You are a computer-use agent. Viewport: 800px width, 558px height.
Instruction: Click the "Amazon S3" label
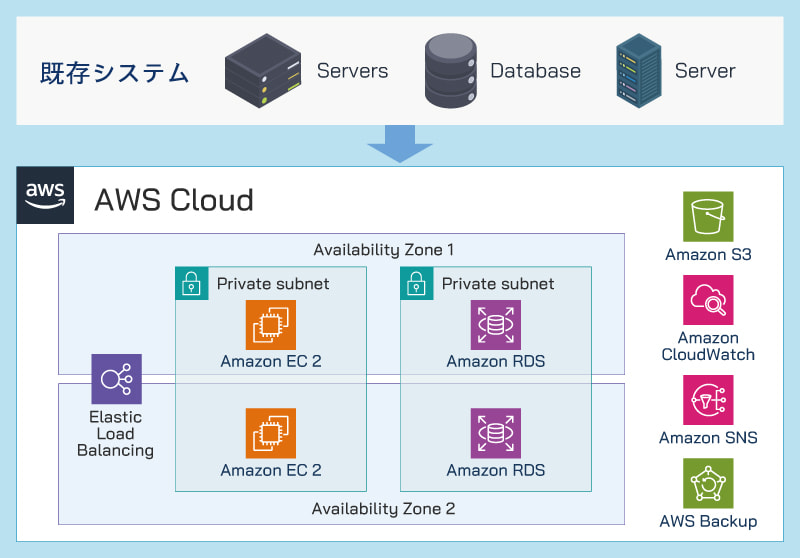pyautogui.click(x=708, y=254)
